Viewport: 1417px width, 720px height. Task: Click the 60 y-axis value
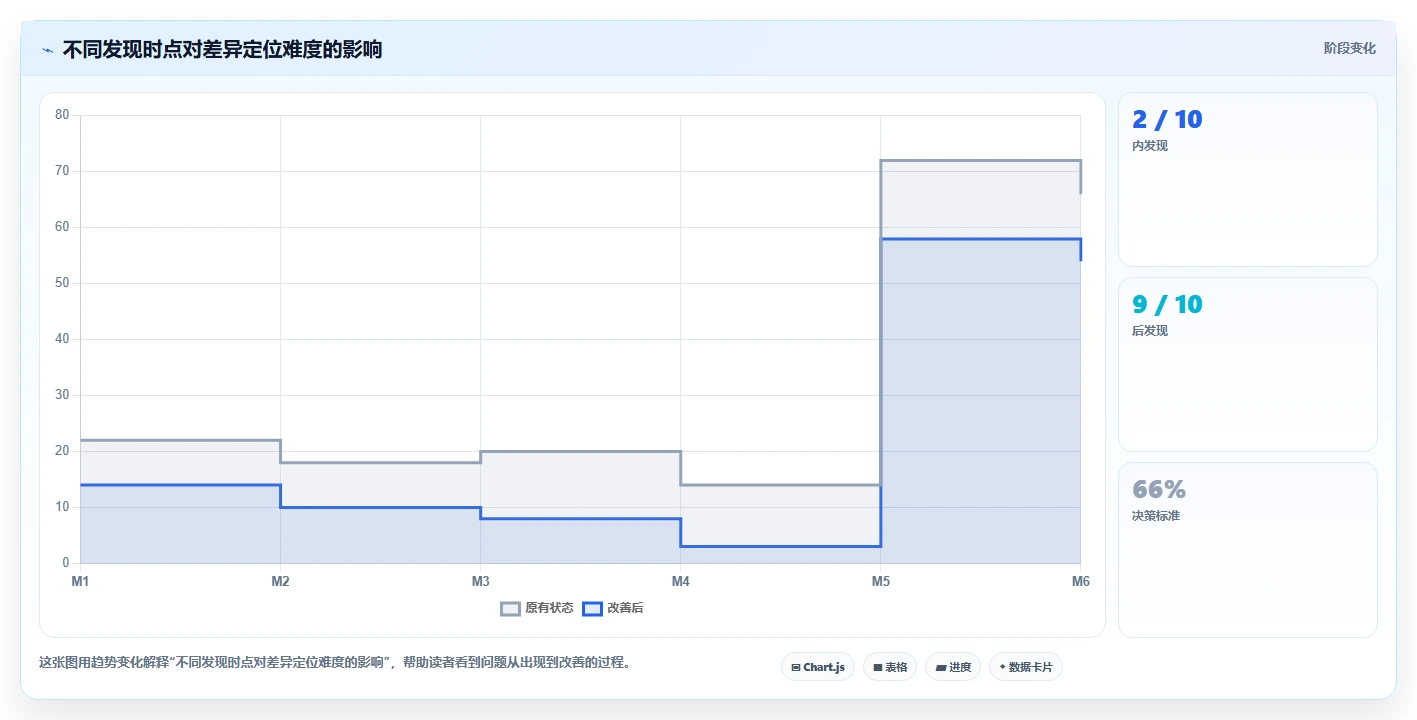click(62, 227)
